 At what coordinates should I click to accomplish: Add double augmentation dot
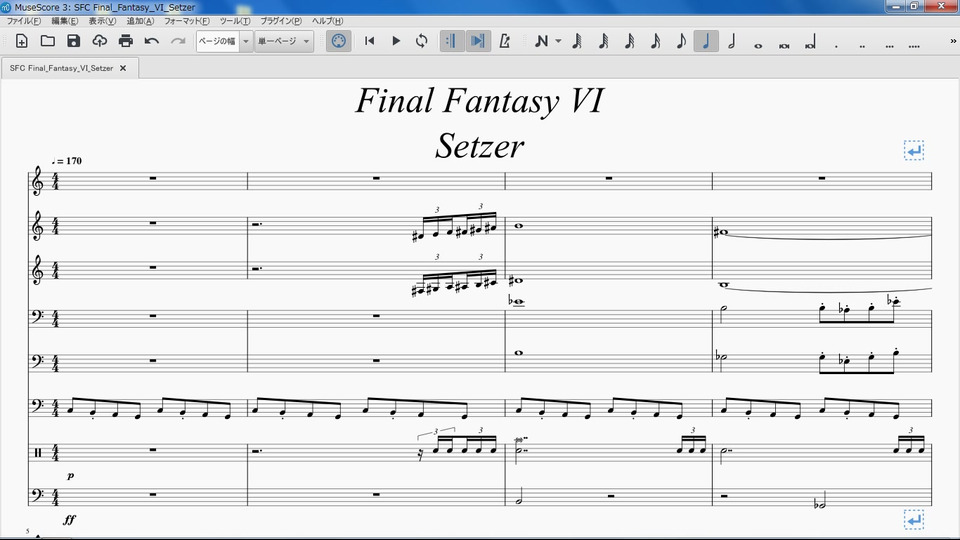coord(862,45)
